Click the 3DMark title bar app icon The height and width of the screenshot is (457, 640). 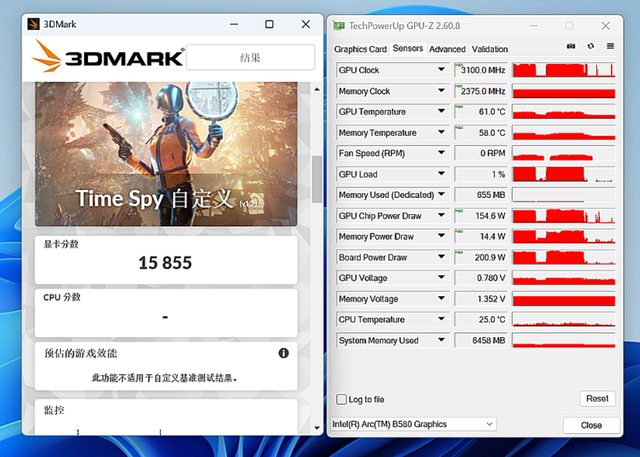click(x=33, y=24)
